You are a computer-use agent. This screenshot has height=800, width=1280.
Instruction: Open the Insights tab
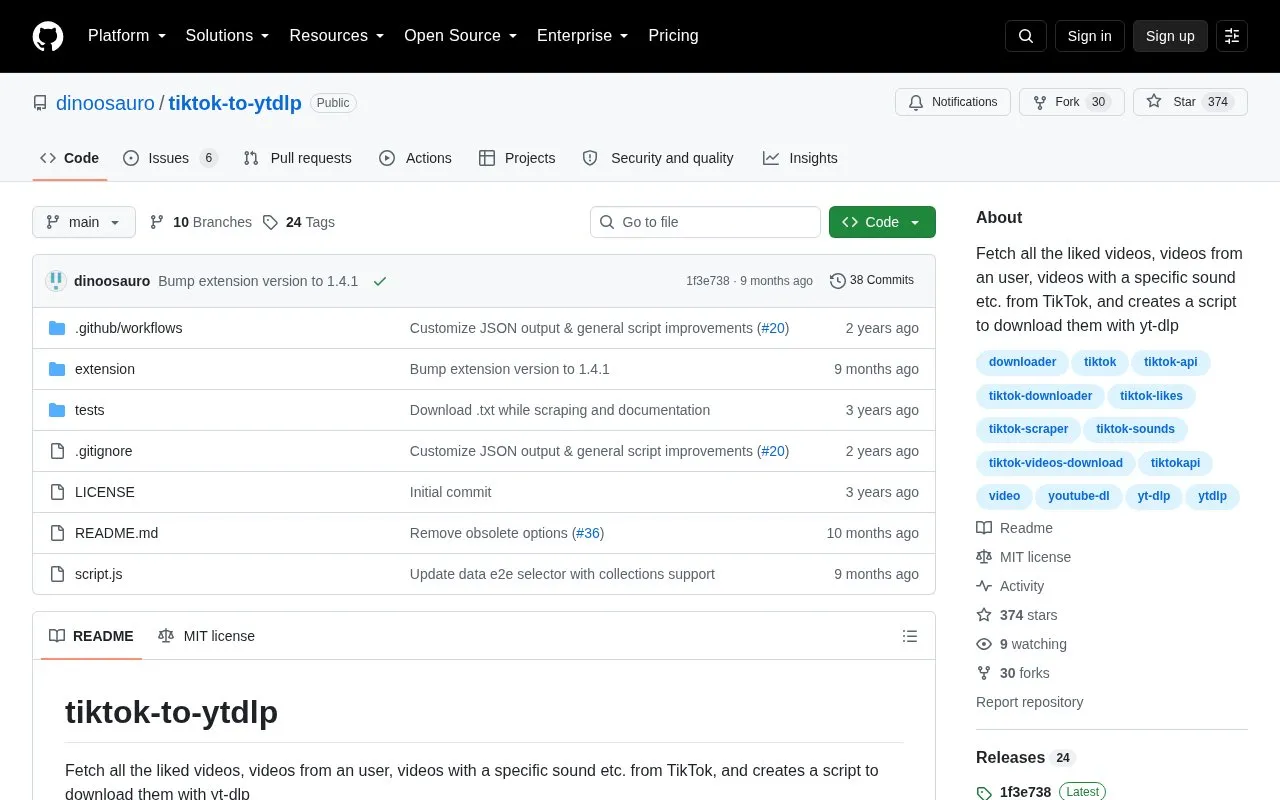coord(800,158)
